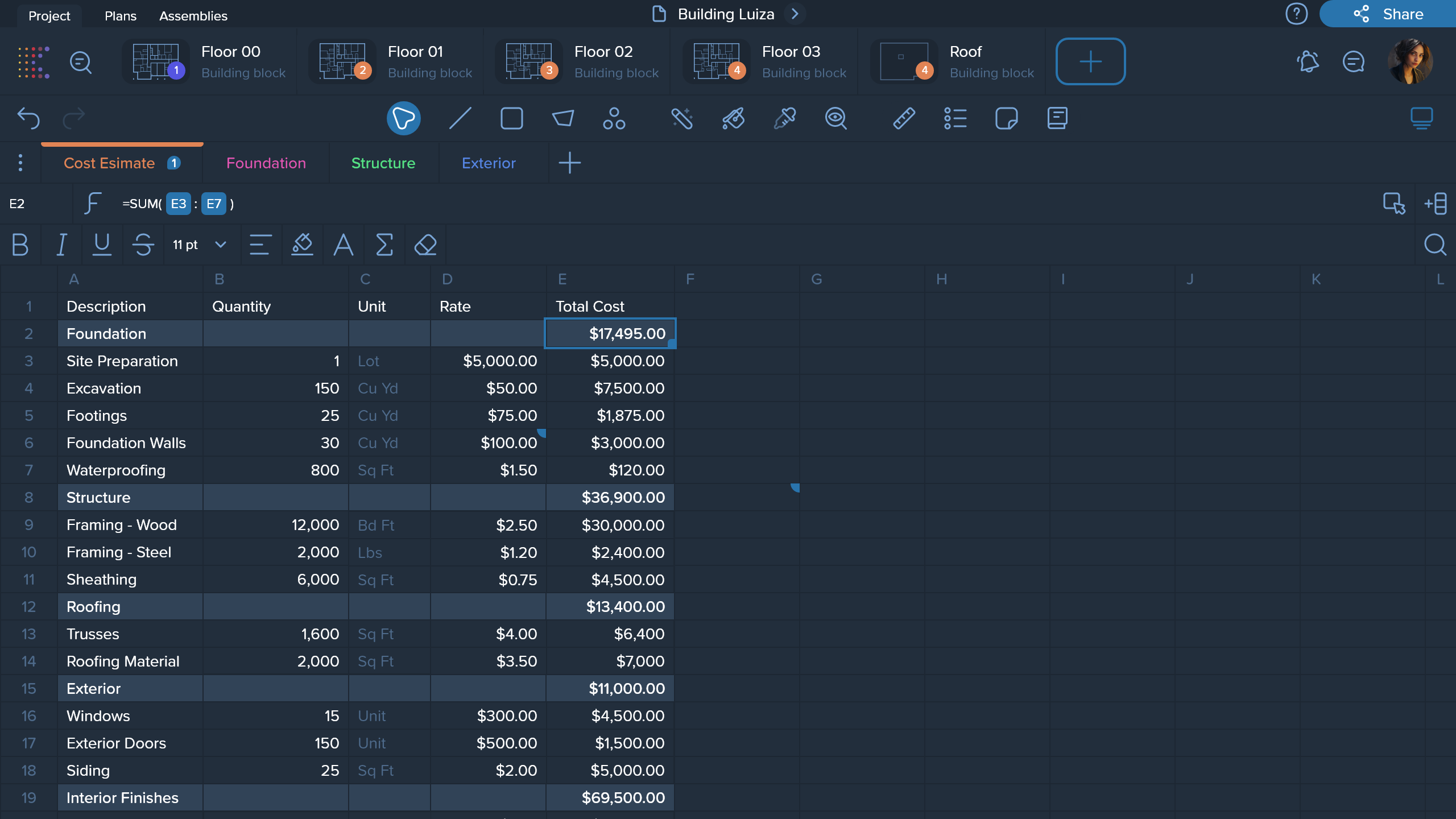Viewport: 1456px width, 819px height.
Task: Open the text highlight color picker
Action: 302,245
